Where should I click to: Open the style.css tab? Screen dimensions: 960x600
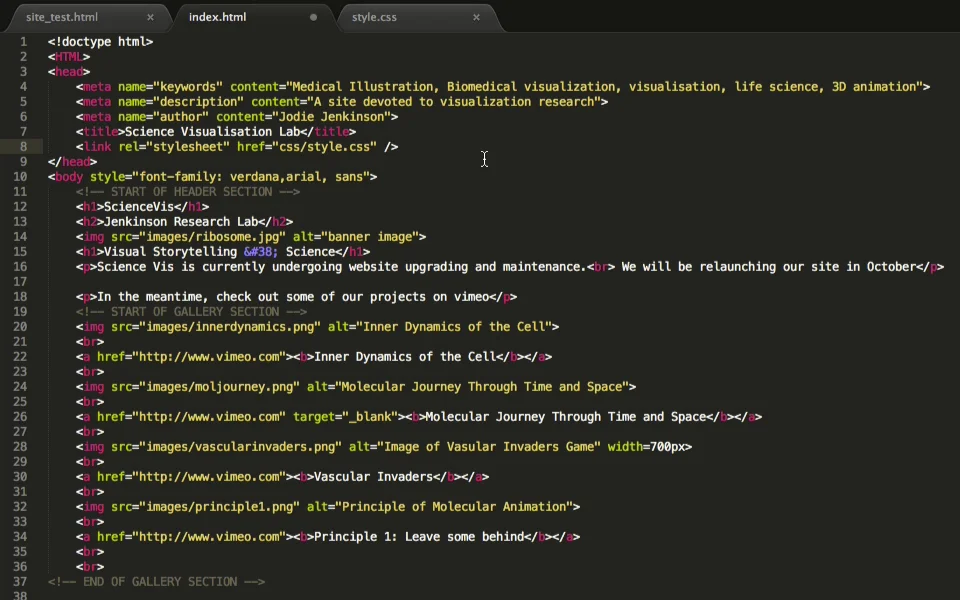[374, 17]
